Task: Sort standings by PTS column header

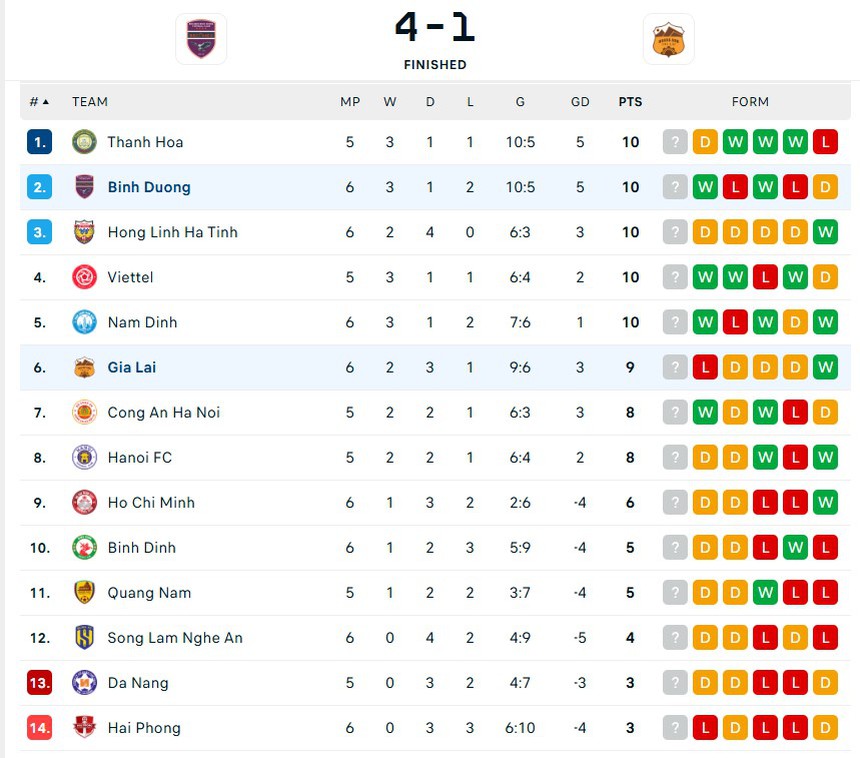Action: coord(630,102)
